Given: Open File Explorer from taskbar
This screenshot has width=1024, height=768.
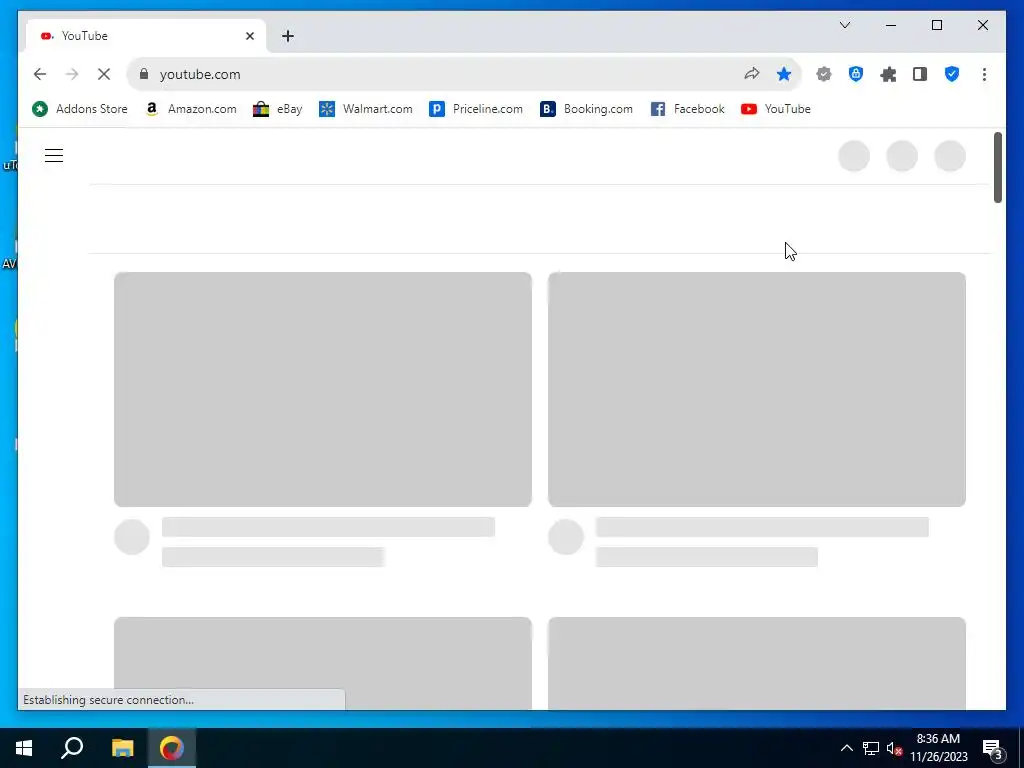Looking at the screenshot, I should pyautogui.click(x=122, y=748).
